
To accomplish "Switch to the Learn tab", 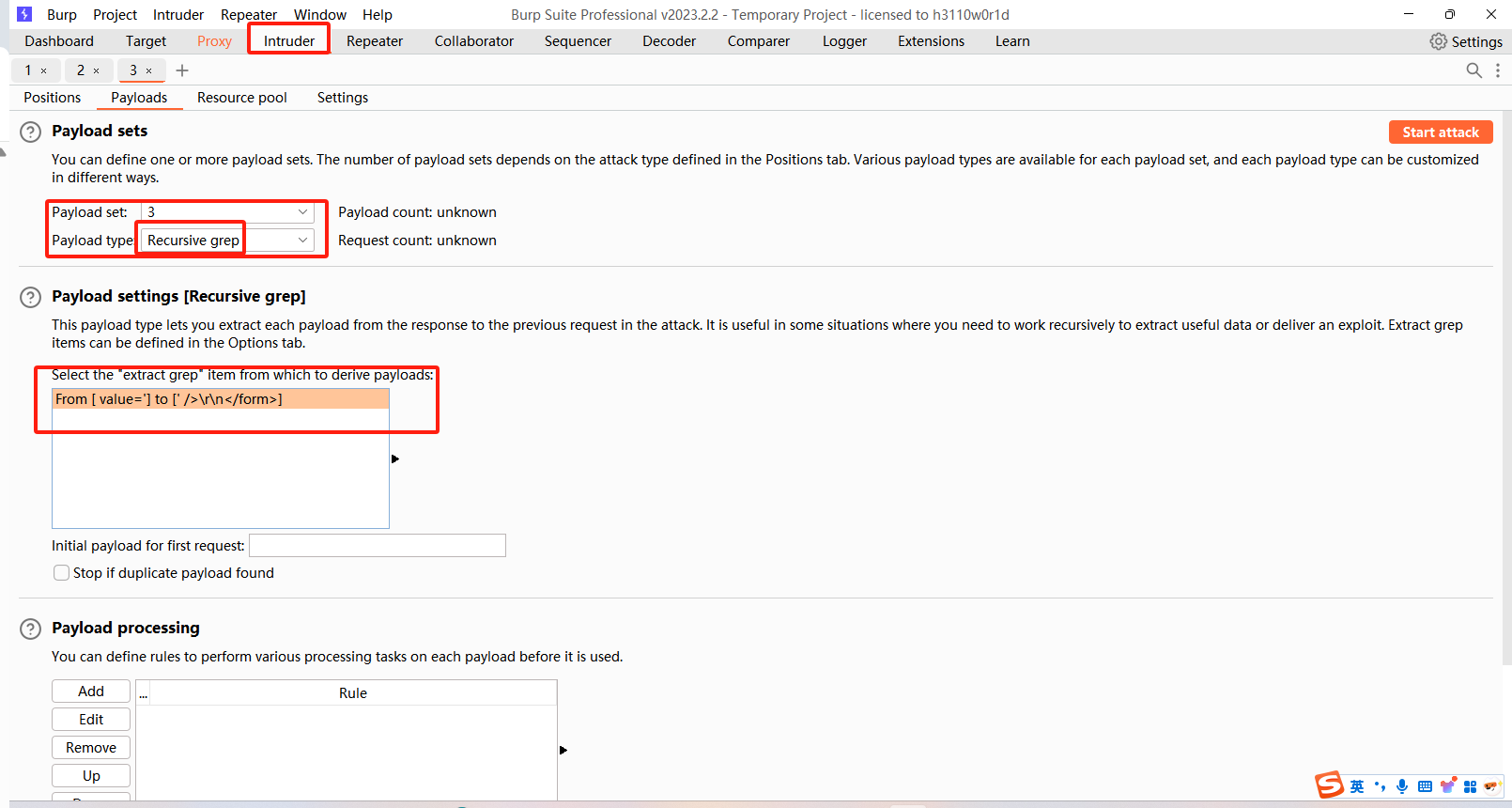I will [1012, 41].
